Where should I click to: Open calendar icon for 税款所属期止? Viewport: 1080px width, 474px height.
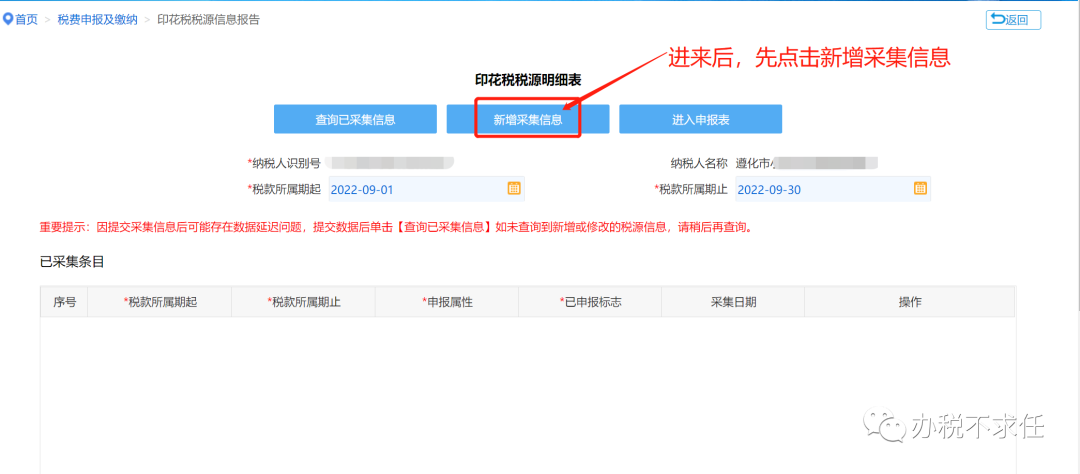click(x=920, y=188)
